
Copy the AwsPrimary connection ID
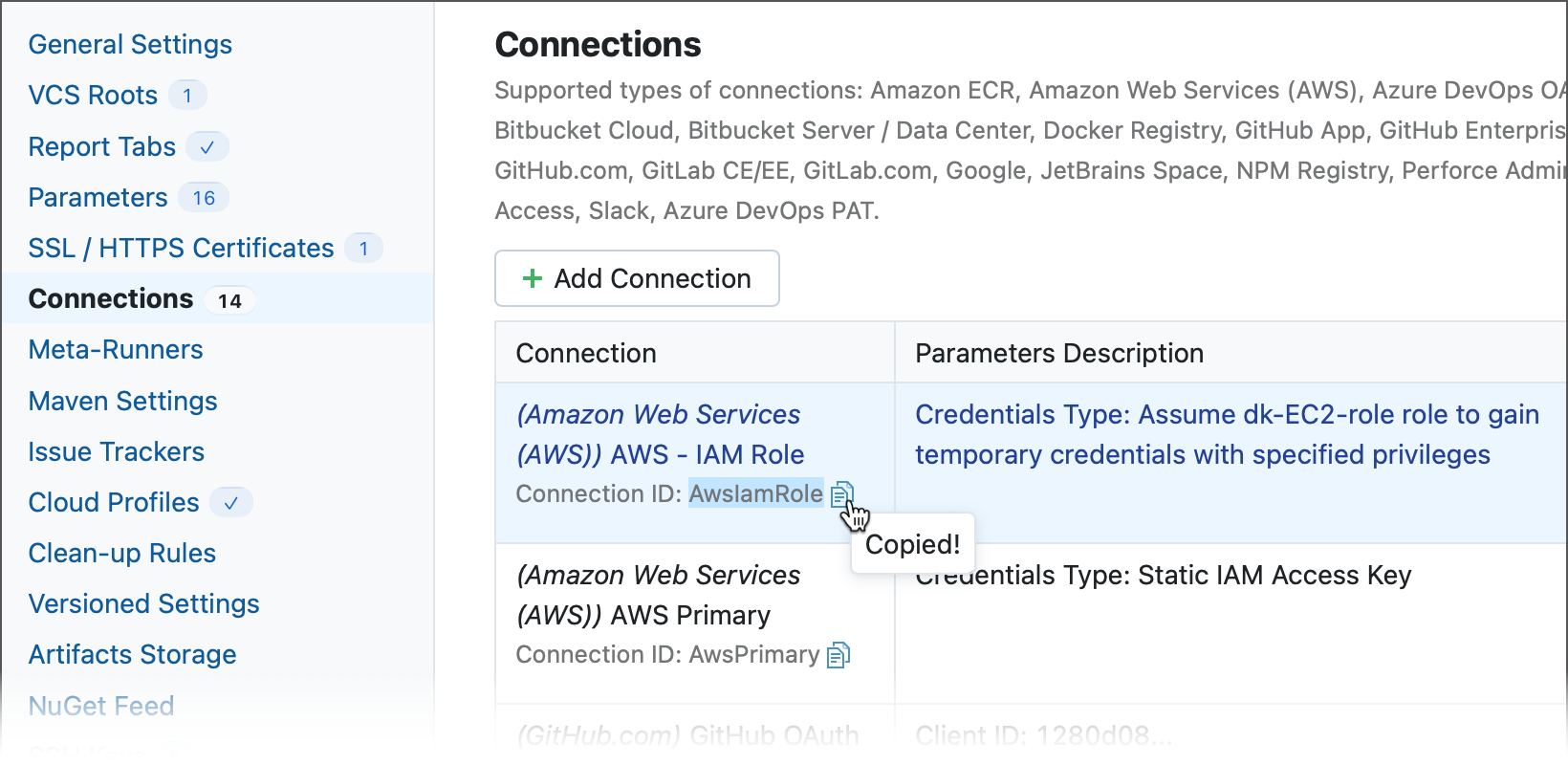(837, 655)
